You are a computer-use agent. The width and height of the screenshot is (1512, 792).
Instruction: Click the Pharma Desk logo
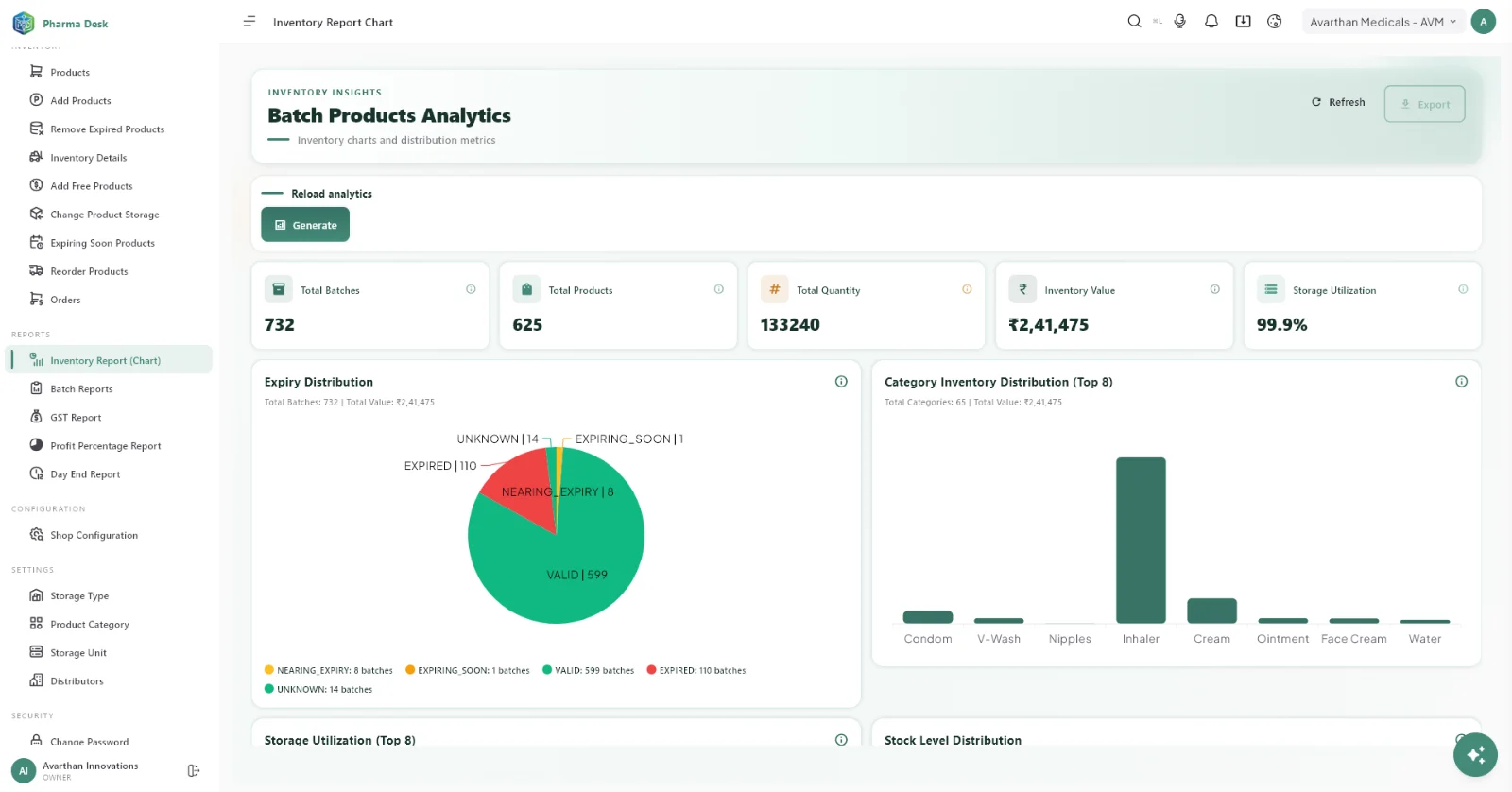(60, 23)
